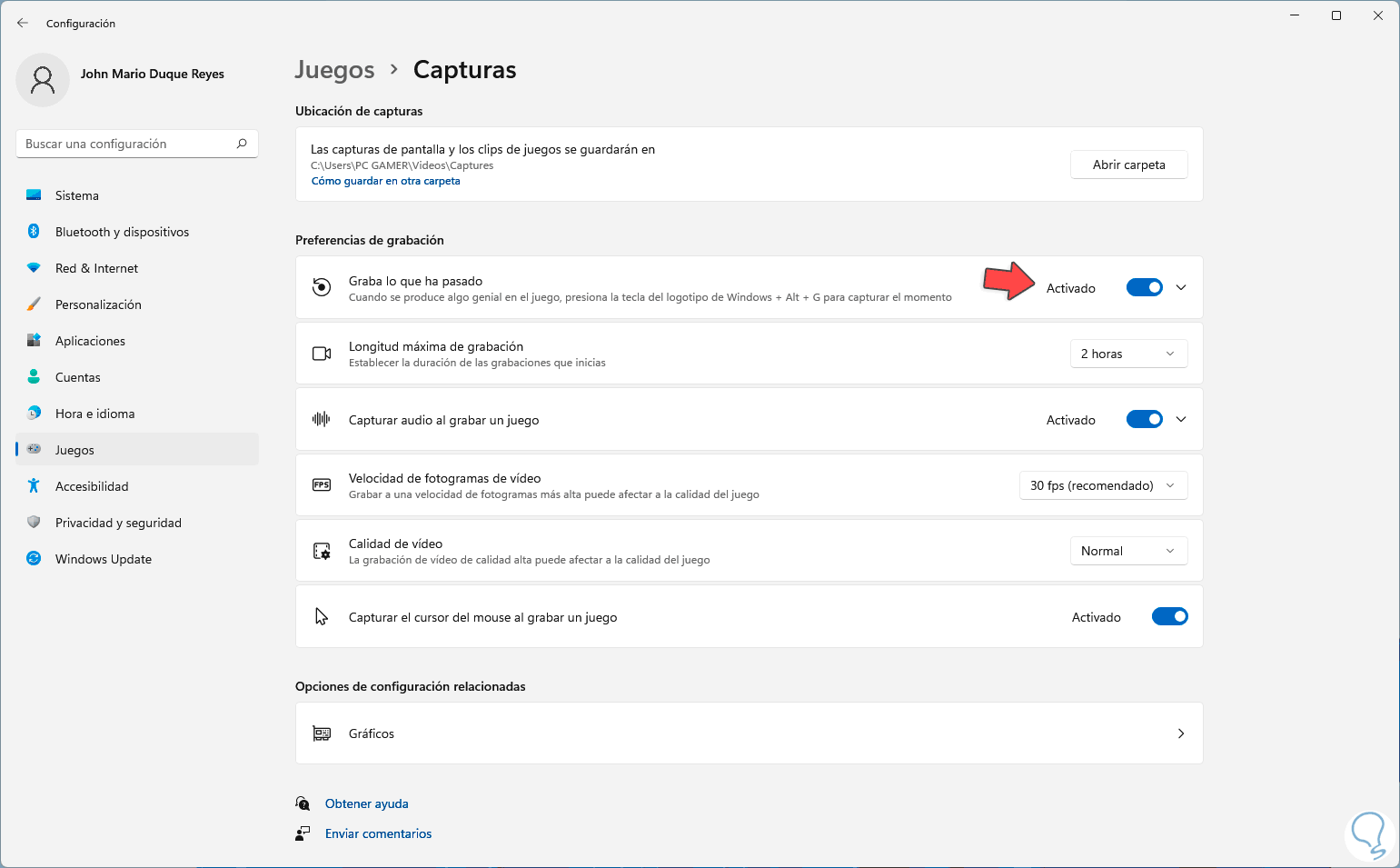This screenshot has height=868, width=1400.
Task: Click the Accesibilidad sidebar icon
Action: [x=34, y=486]
